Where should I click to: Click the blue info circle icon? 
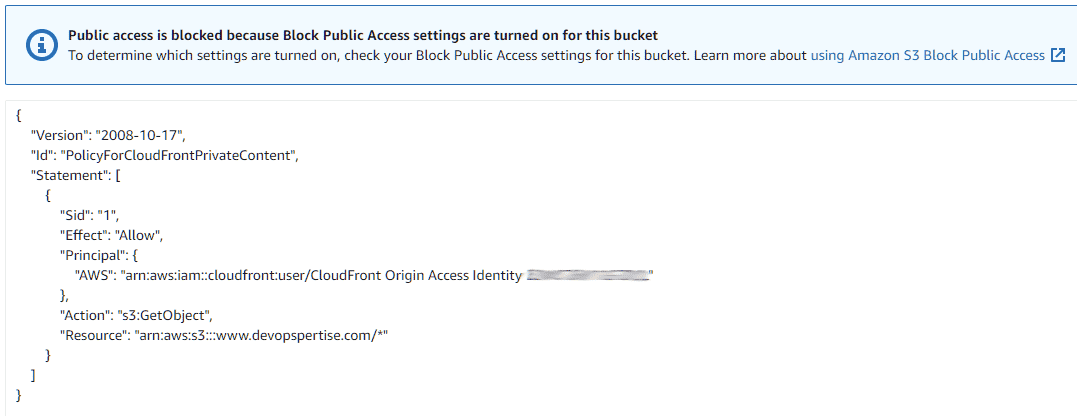click(x=42, y=45)
